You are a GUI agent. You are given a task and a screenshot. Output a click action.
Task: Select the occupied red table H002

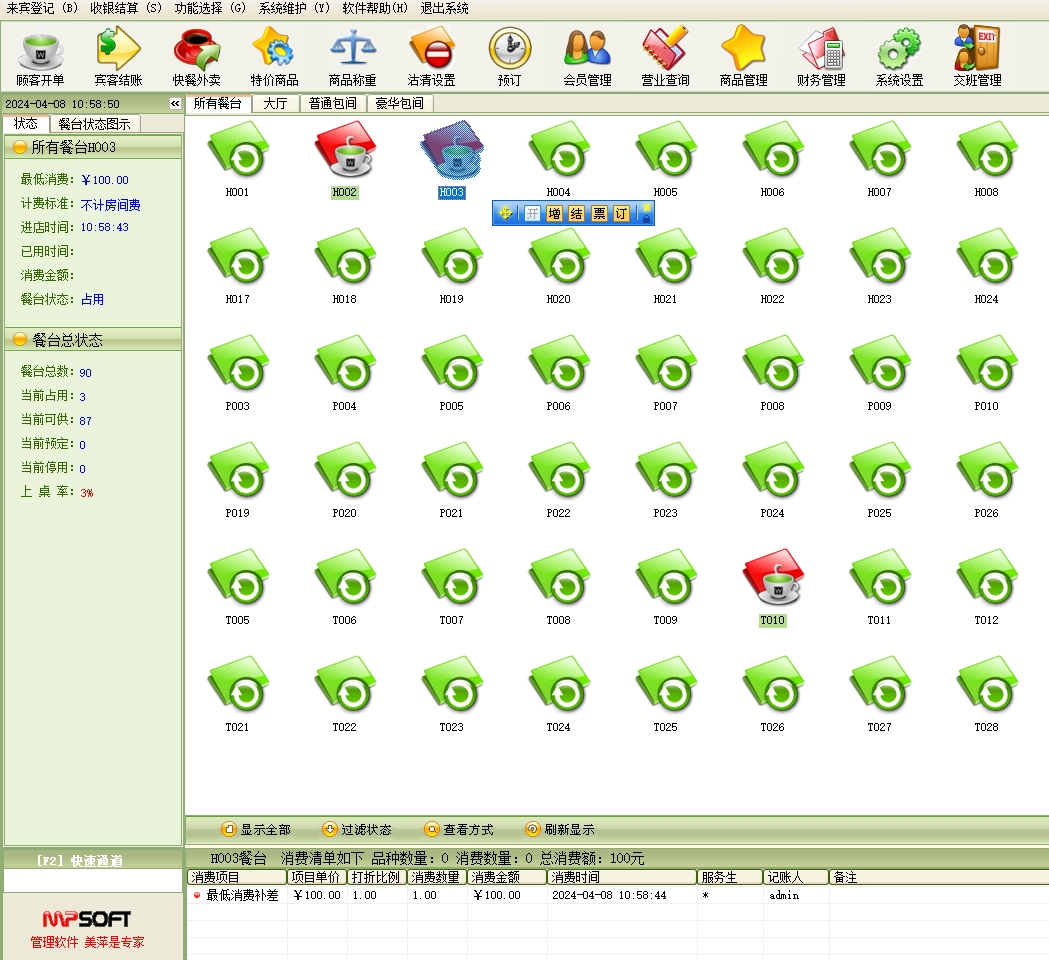[x=344, y=155]
